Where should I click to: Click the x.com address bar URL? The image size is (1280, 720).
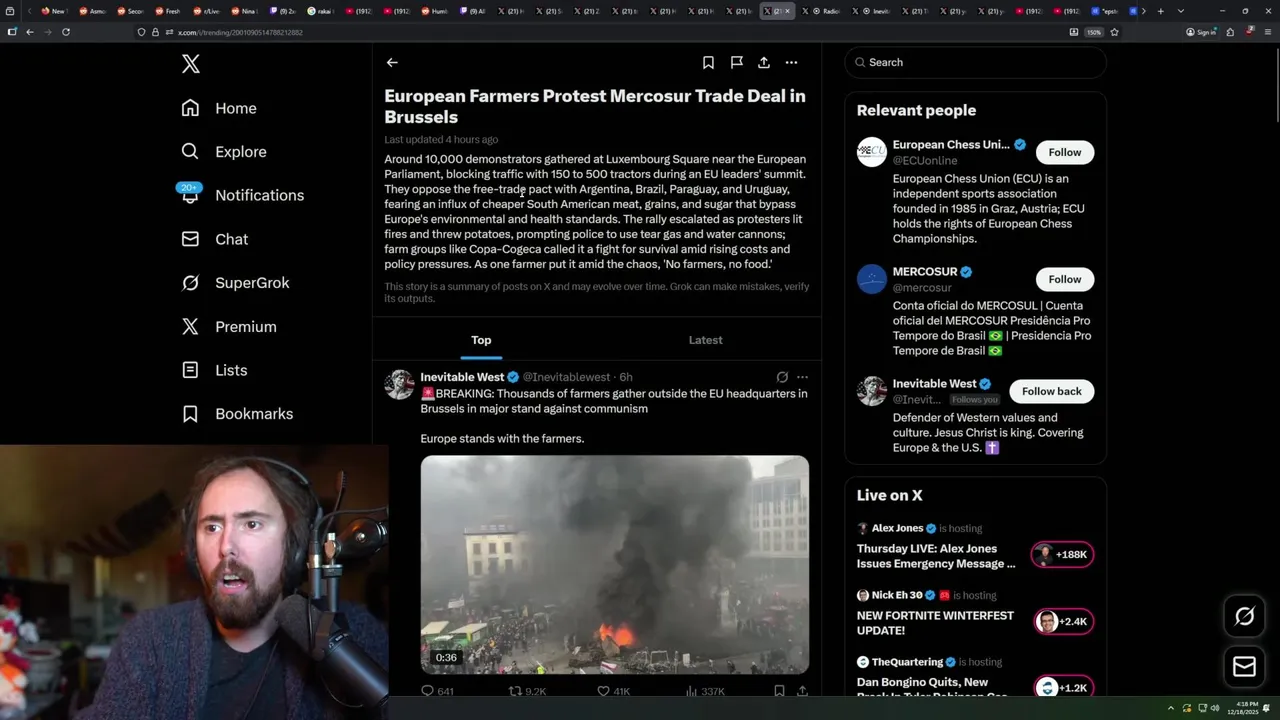tap(240, 32)
